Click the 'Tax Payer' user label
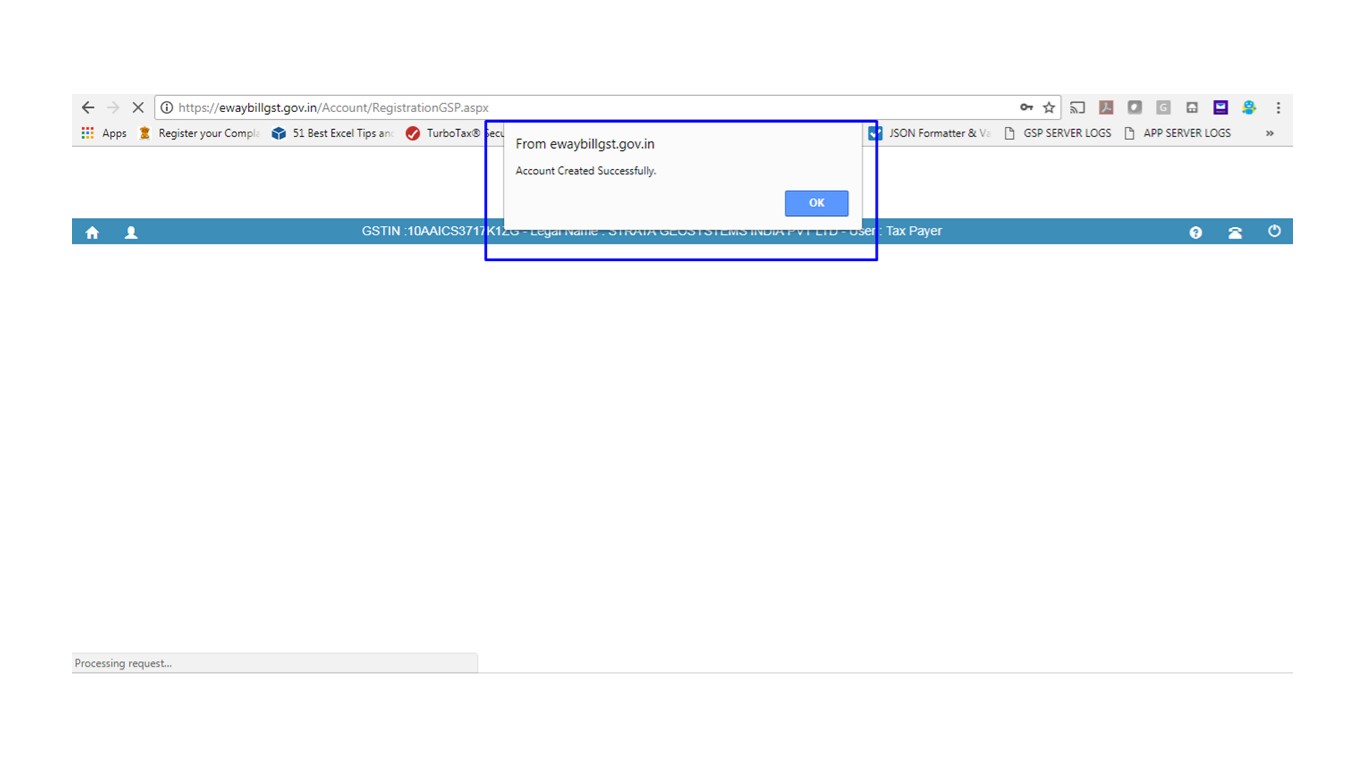1365x767 pixels. pos(914,231)
